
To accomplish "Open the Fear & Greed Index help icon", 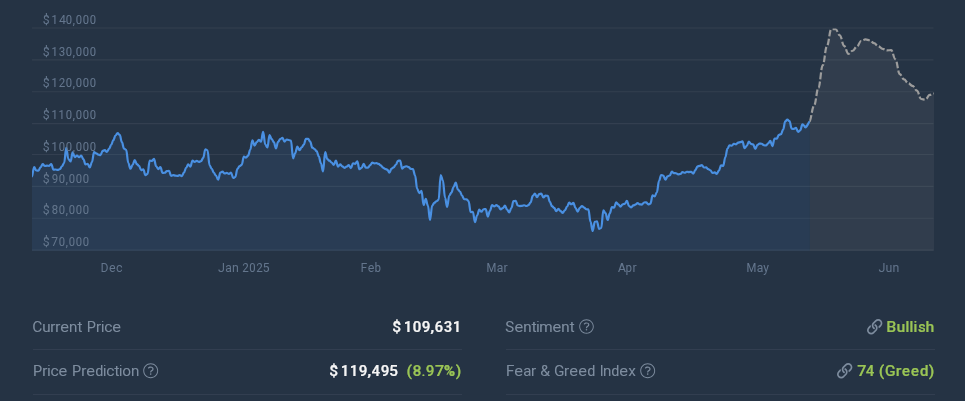I will [x=648, y=371].
